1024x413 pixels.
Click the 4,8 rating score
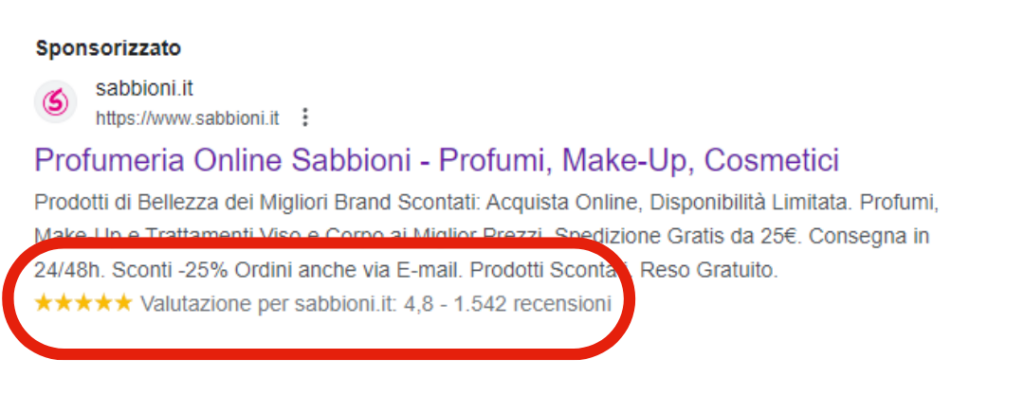click(x=418, y=305)
